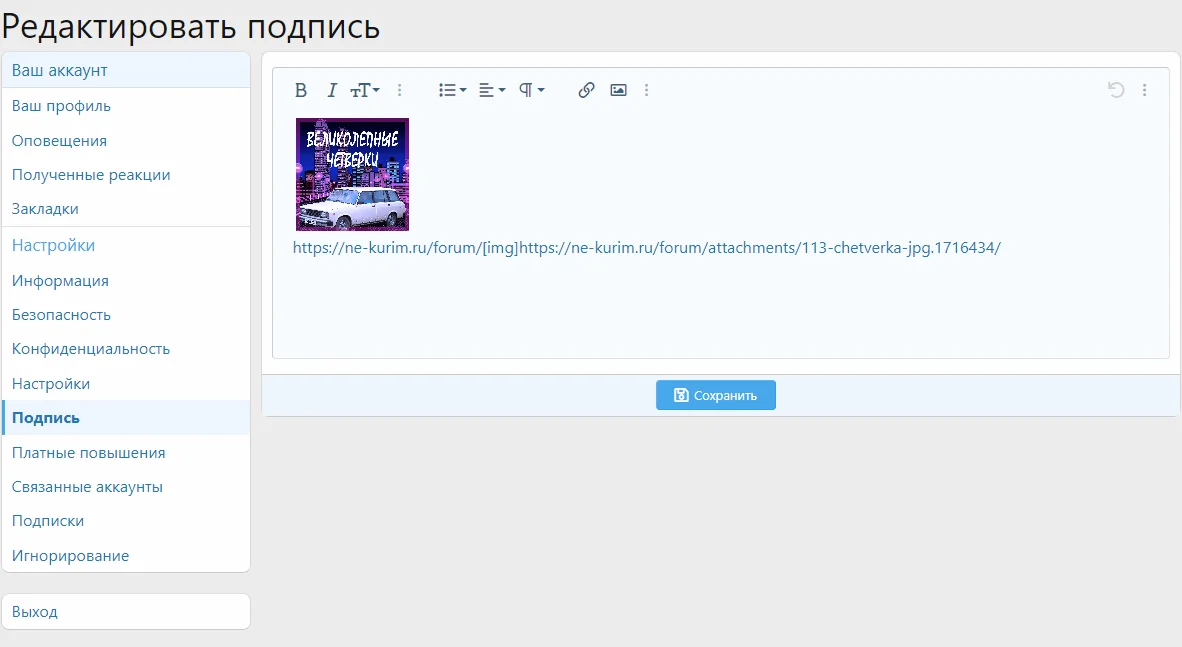1182x647 pixels.
Task: Apply italic formatting
Action: click(331, 89)
